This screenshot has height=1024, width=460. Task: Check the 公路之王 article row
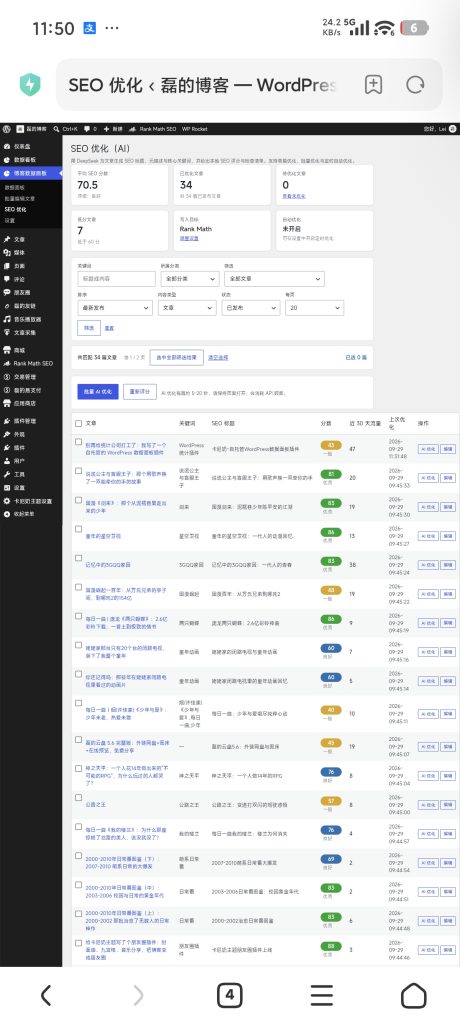click(78, 797)
